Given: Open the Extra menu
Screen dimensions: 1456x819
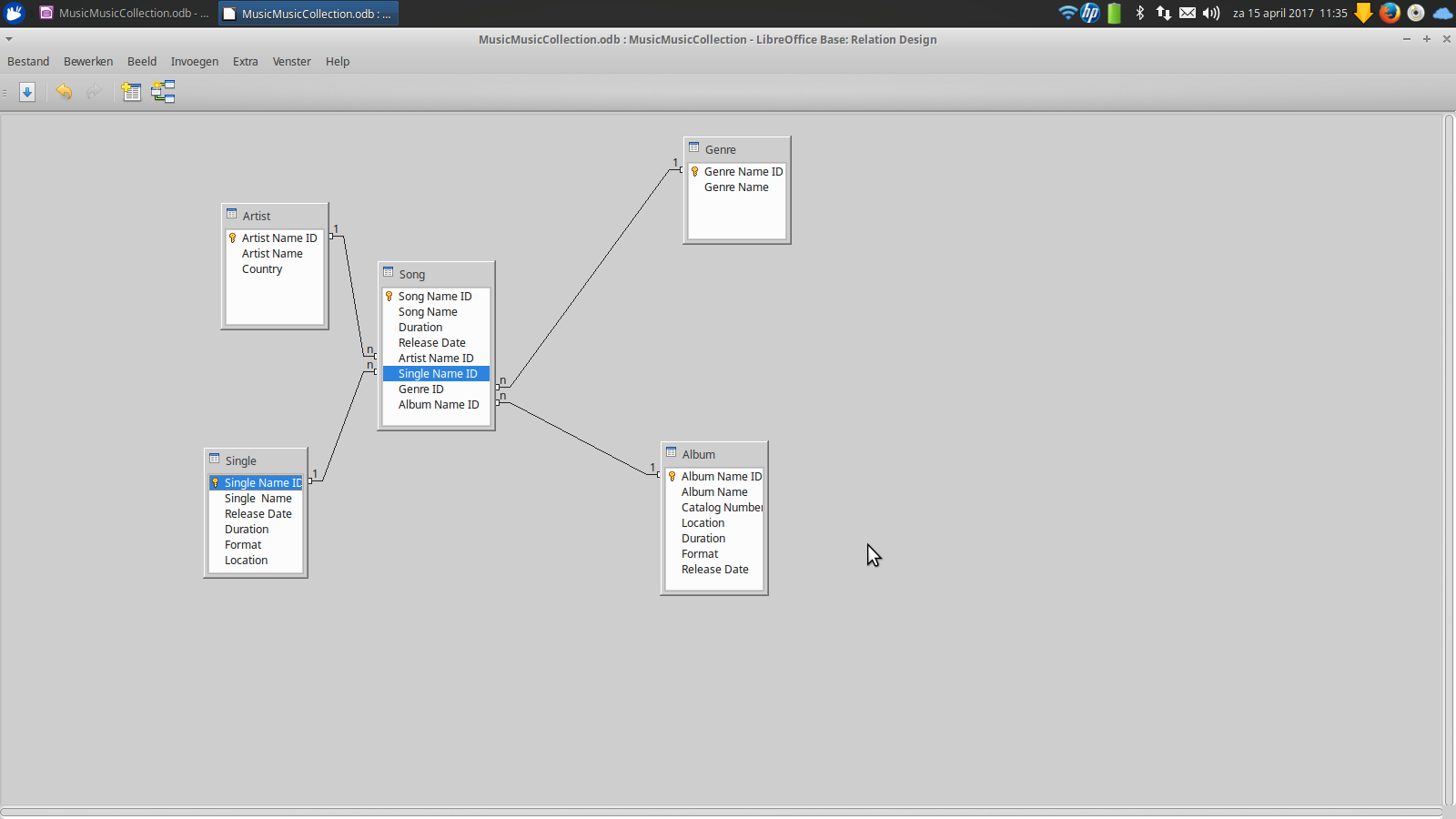Looking at the screenshot, I should 245,62.
